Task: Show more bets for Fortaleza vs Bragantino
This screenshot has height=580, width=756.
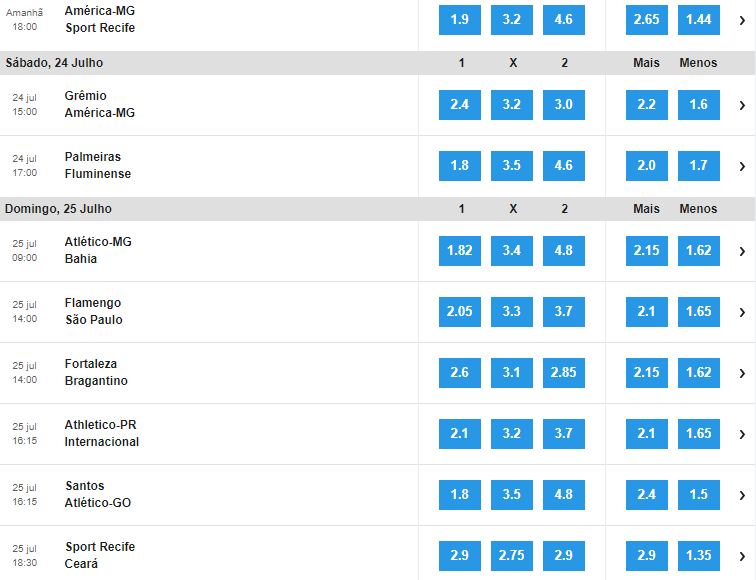Action: 742,373
